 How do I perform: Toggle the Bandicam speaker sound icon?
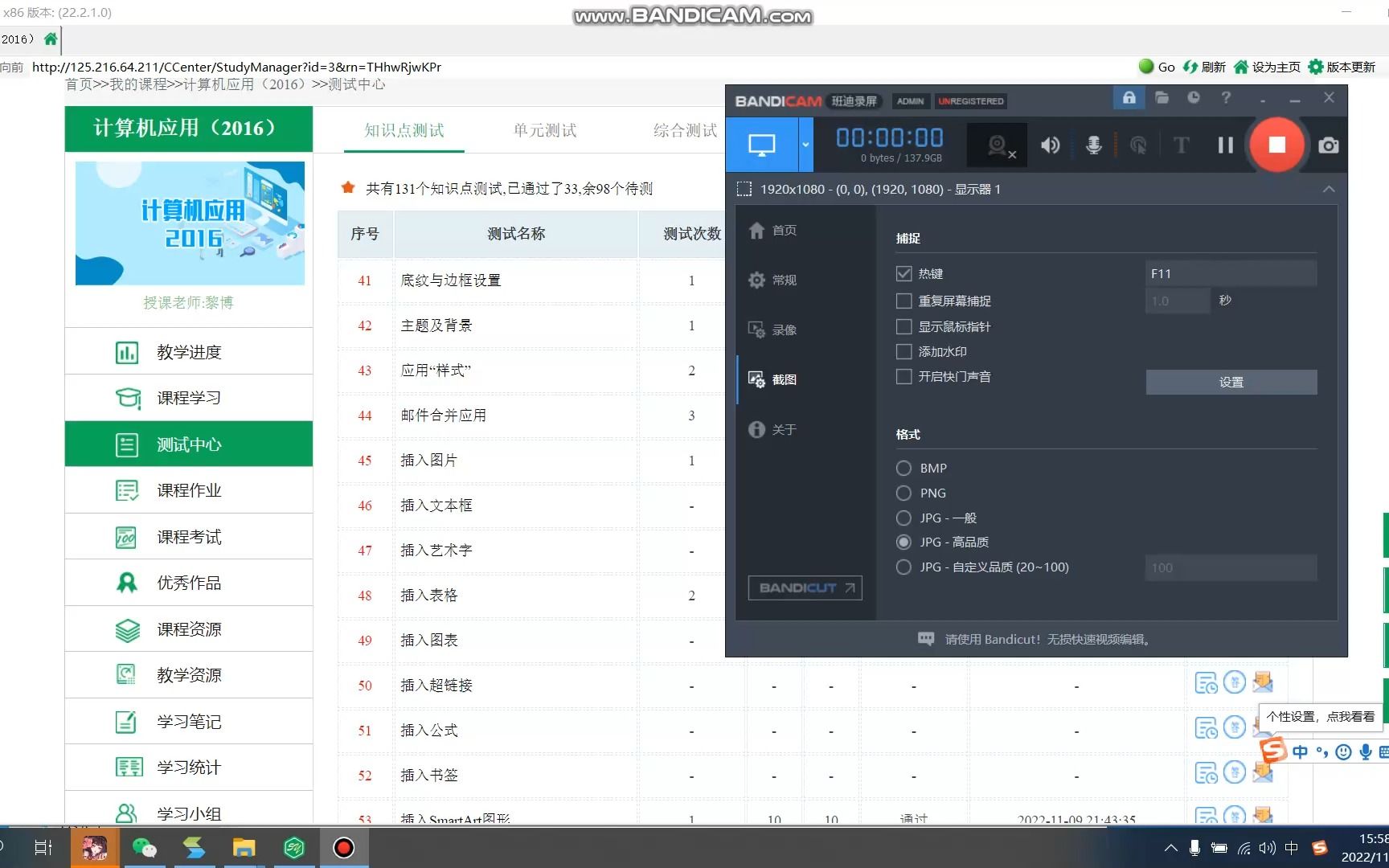(1050, 145)
